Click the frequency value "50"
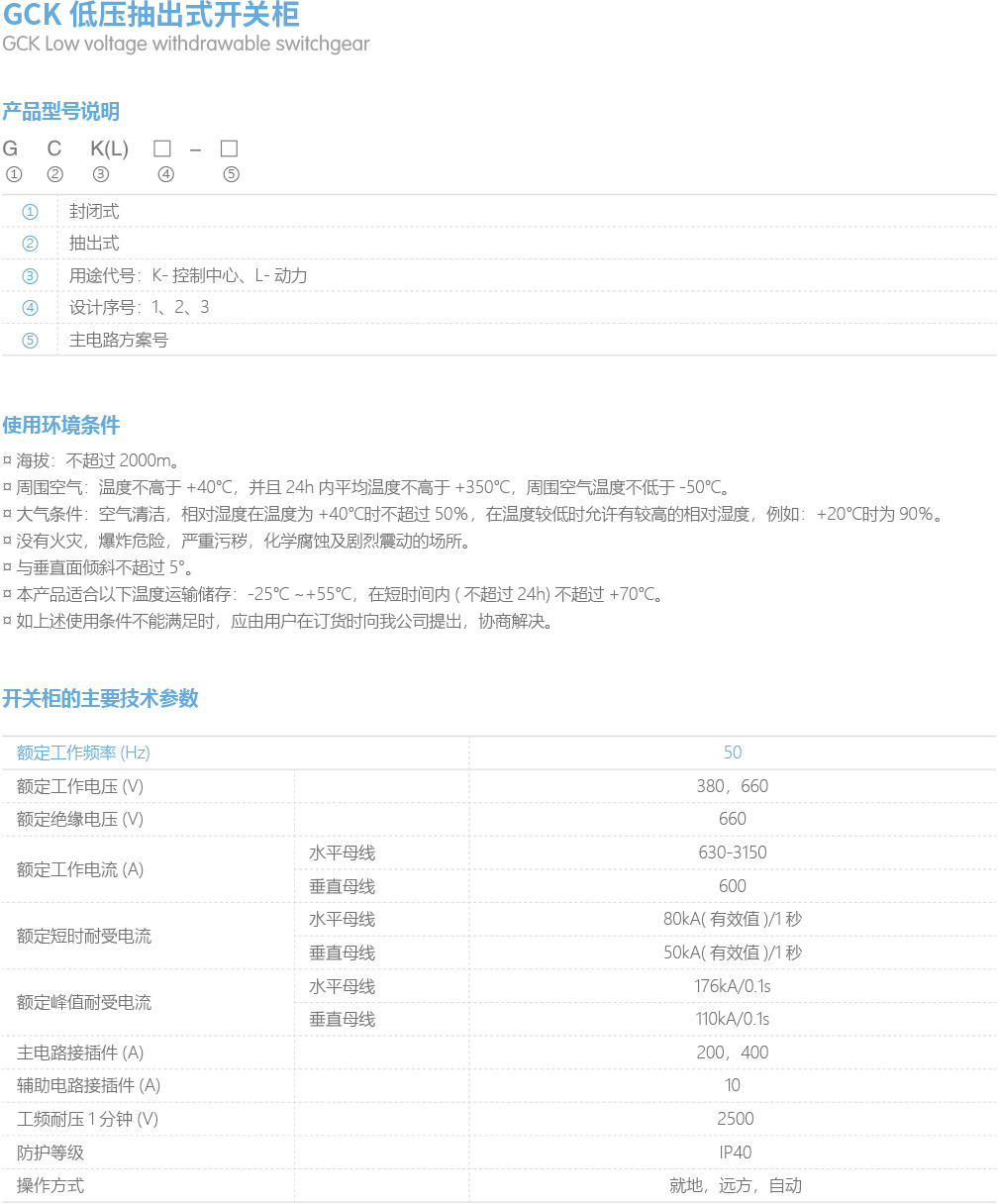Image resolution: width=998 pixels, height=1204 pixels. coord(733,752)
